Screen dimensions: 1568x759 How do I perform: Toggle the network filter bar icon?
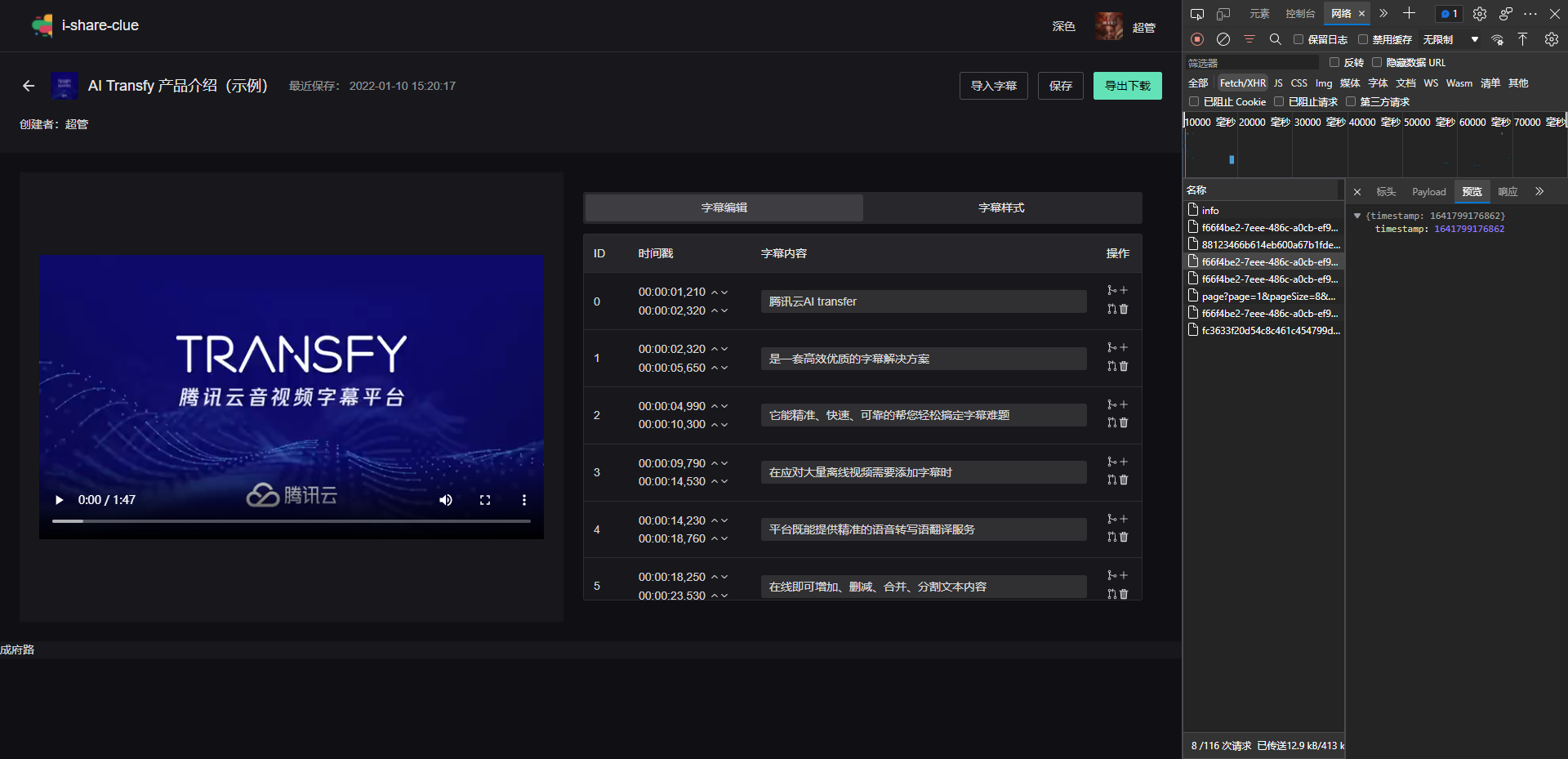(1249, 39)
